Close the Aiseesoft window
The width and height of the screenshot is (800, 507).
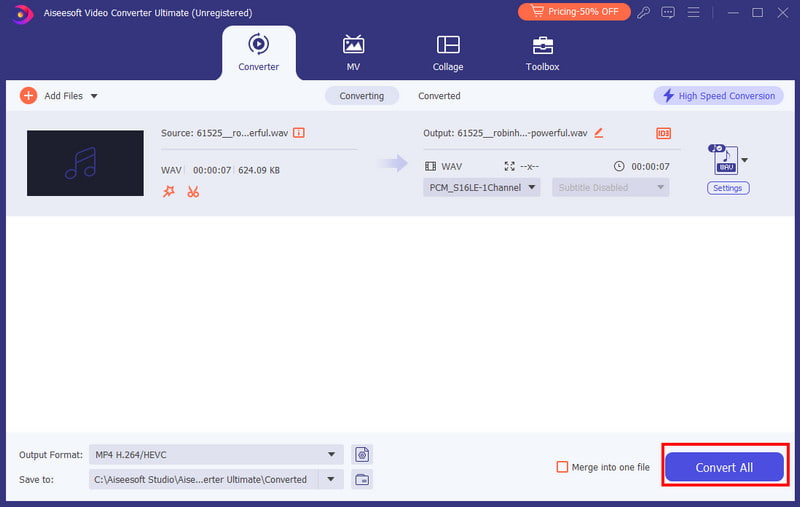pyautogui.click(x=783, y=13)
